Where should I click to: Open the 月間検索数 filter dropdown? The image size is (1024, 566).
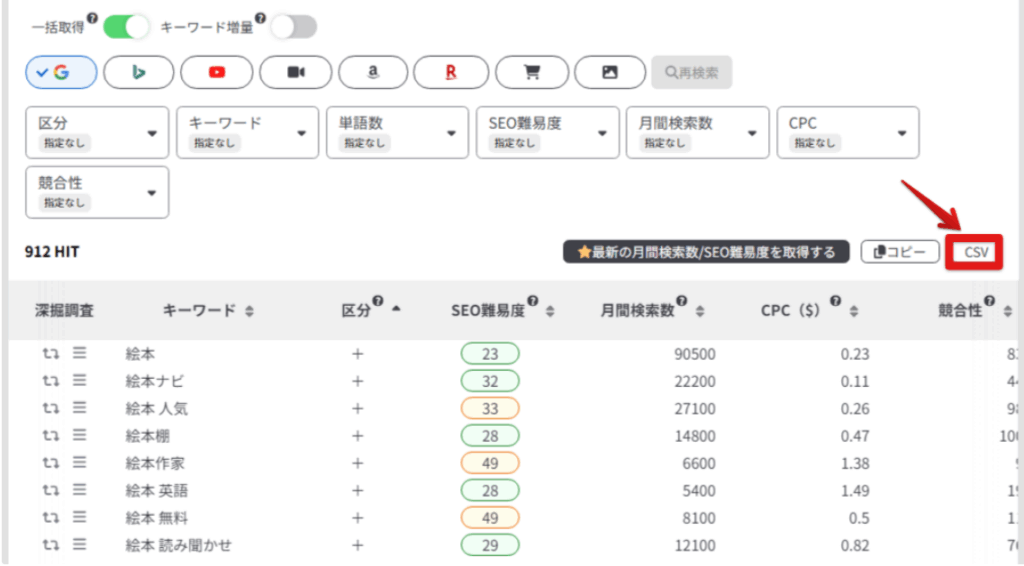[x=697, y=132]
